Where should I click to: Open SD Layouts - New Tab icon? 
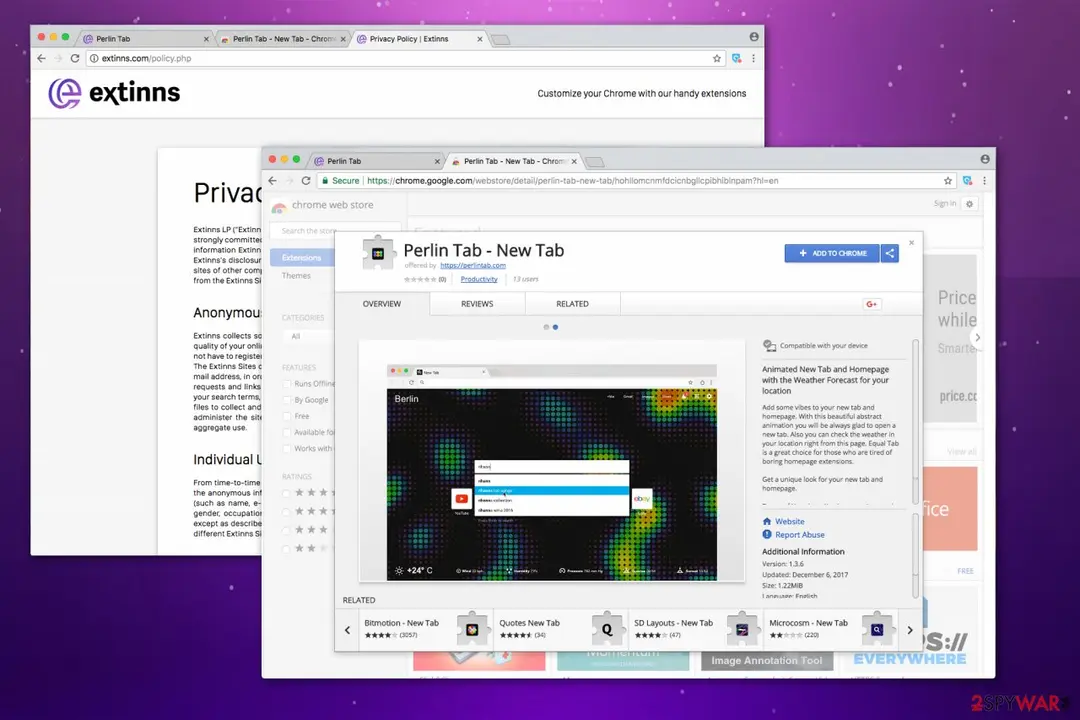(x=742, y=629)
